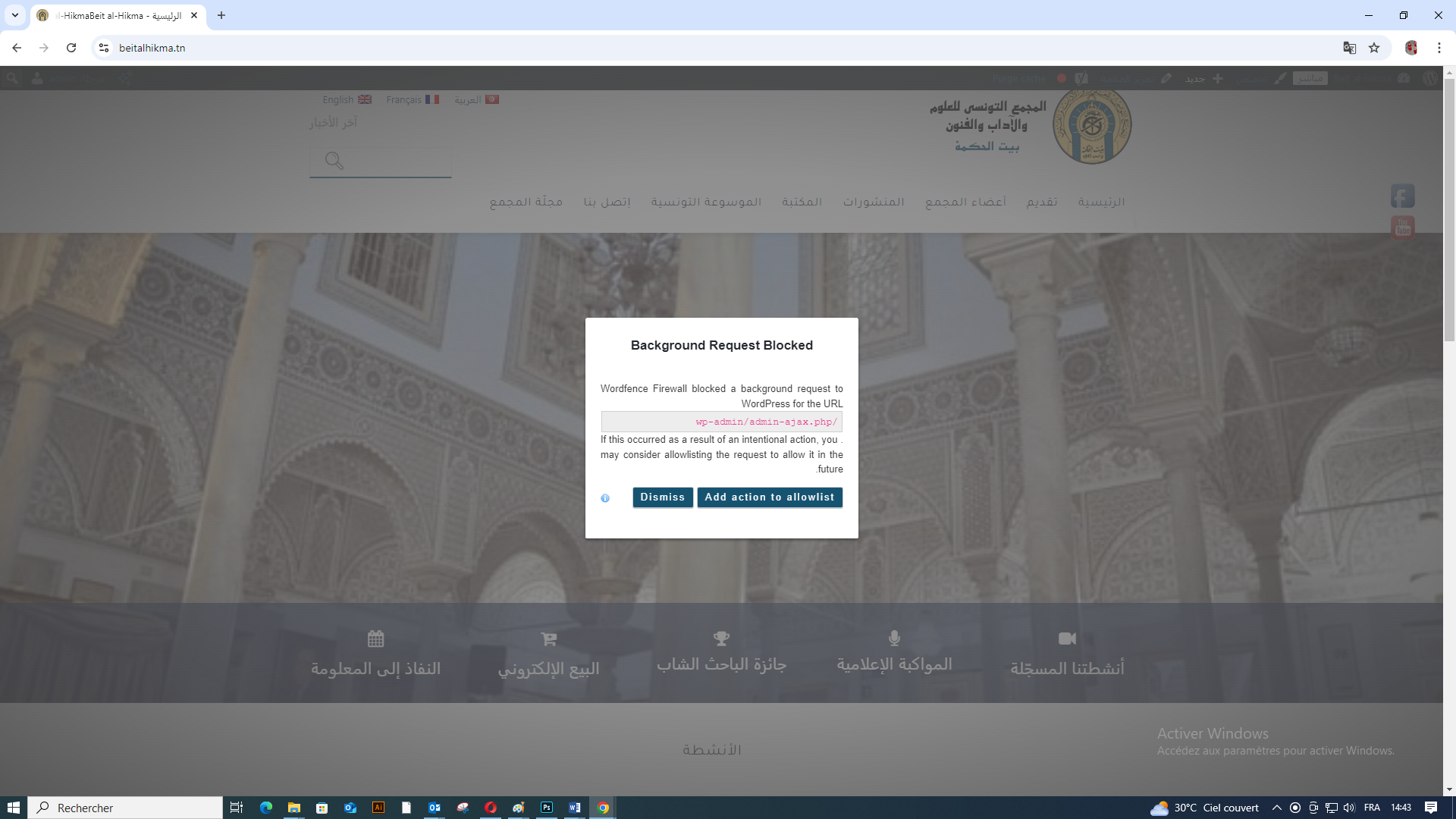Viewport: 1456px width, 819px height.
Task: Open the Windows Start menu
Action: (x=13, y=808)
